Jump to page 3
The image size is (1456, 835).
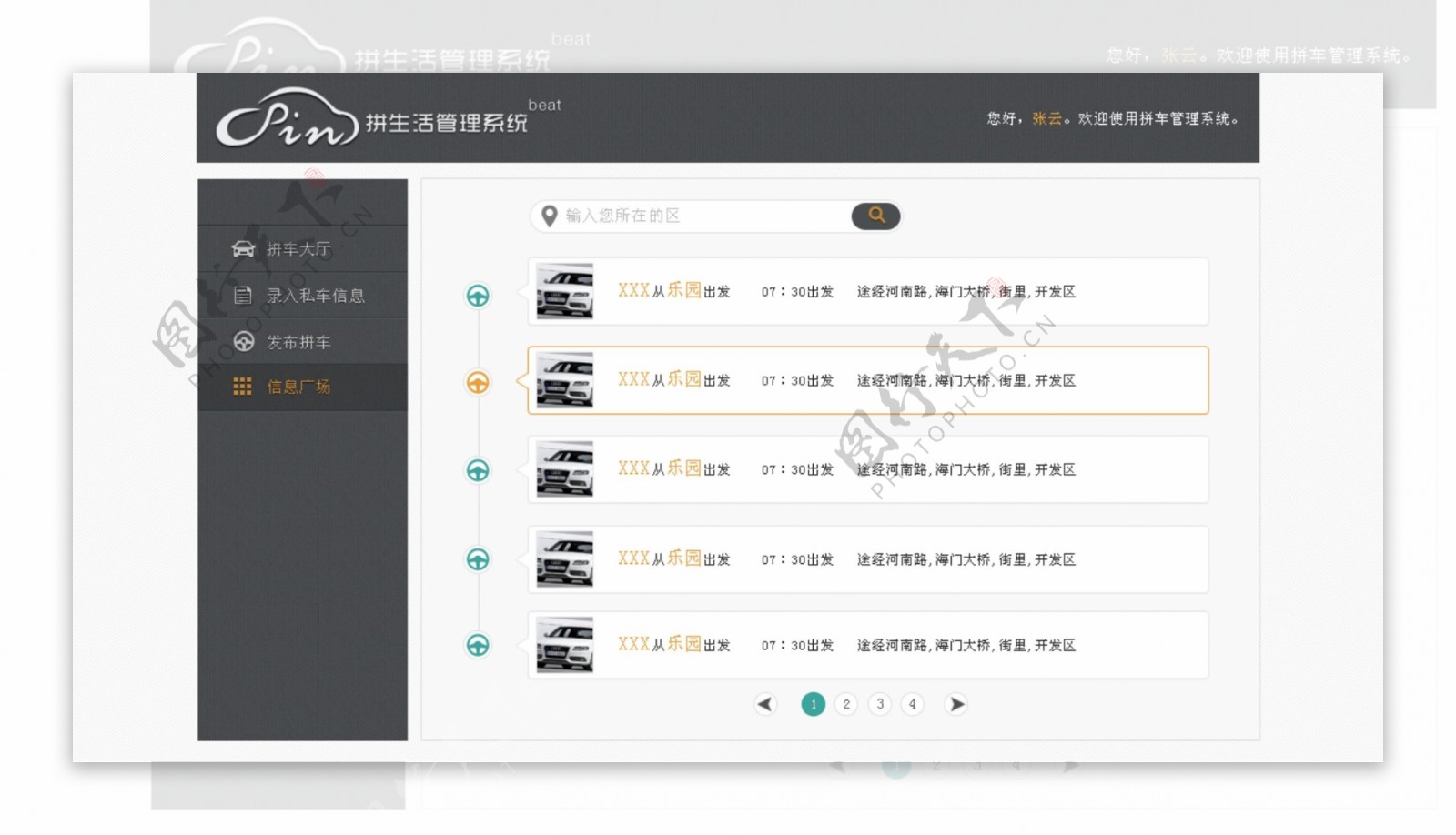tap(880, 704)
